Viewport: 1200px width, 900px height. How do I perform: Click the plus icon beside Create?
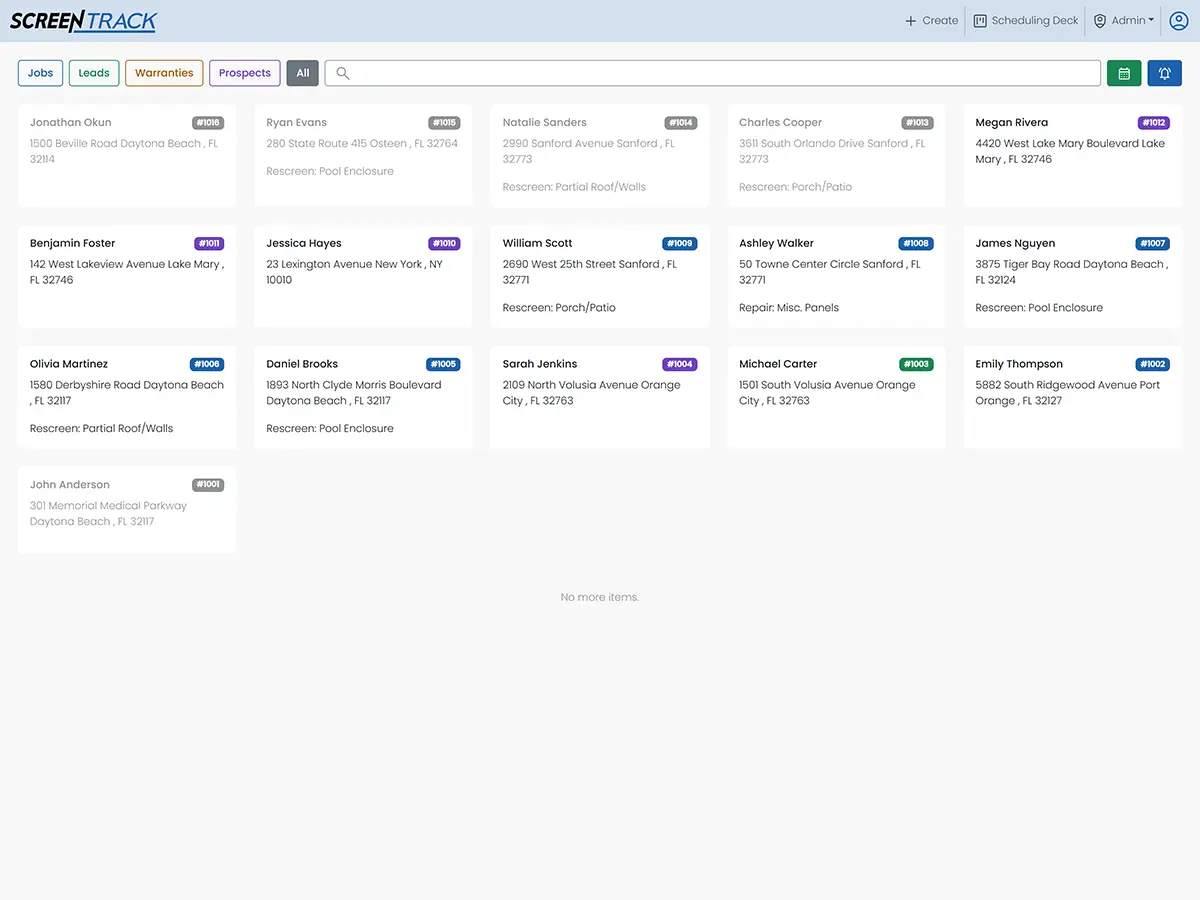click(911, 20)
